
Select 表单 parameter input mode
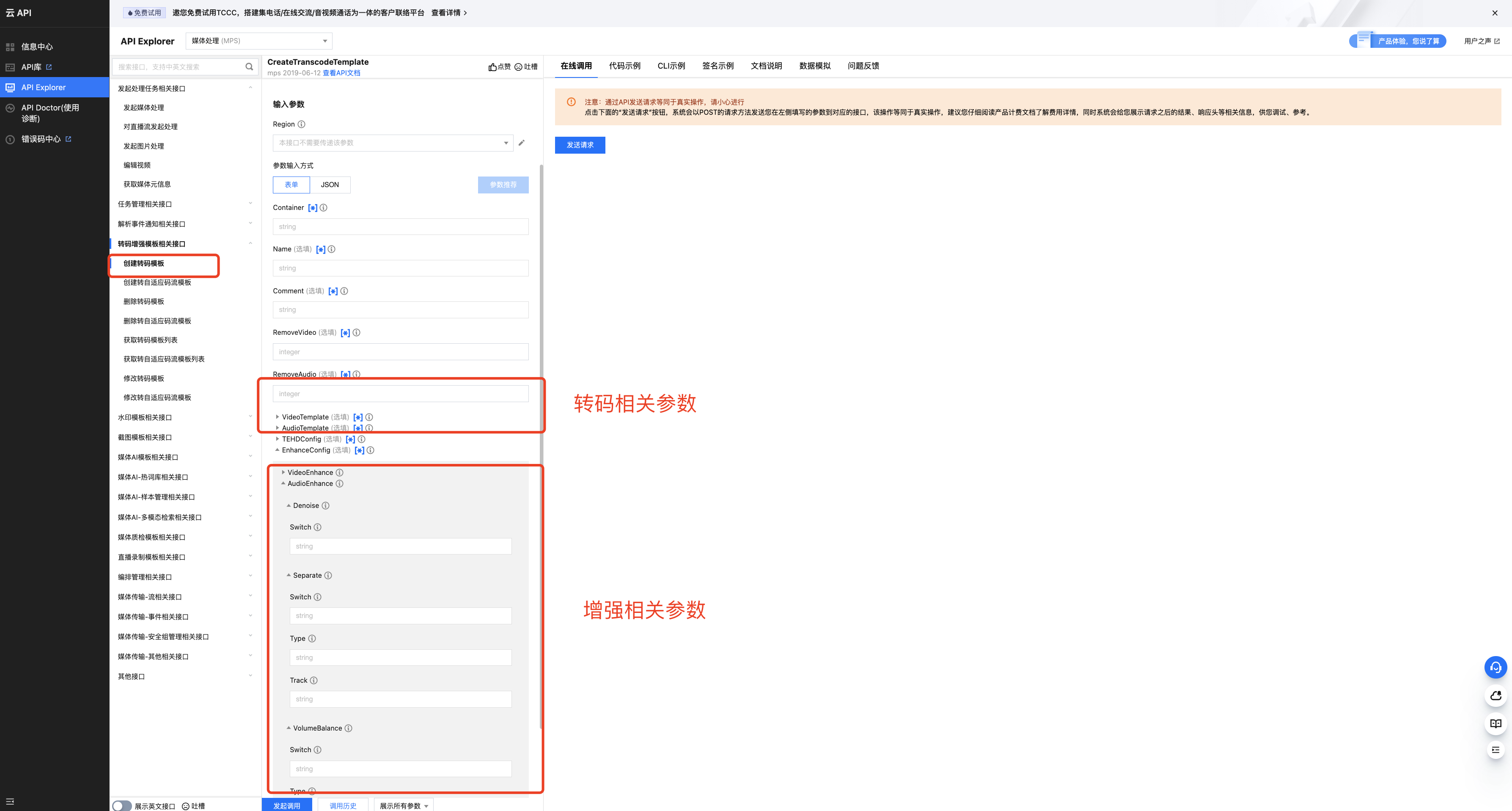click(291, 185)
